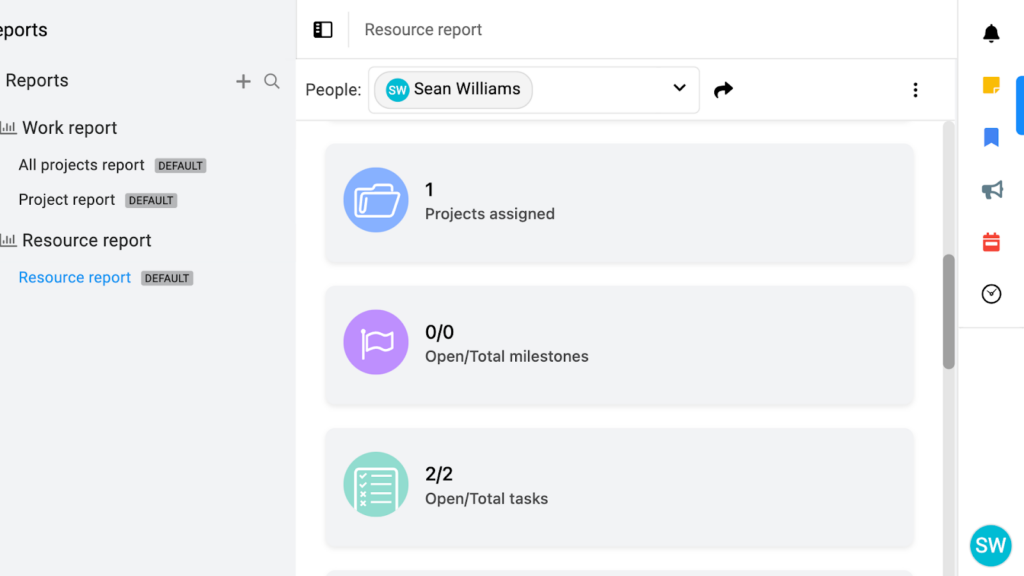This screenshot has width=1024, height=576.
Task: Click the Projects assigned folder icon
Action: click(x=376, y=199)
